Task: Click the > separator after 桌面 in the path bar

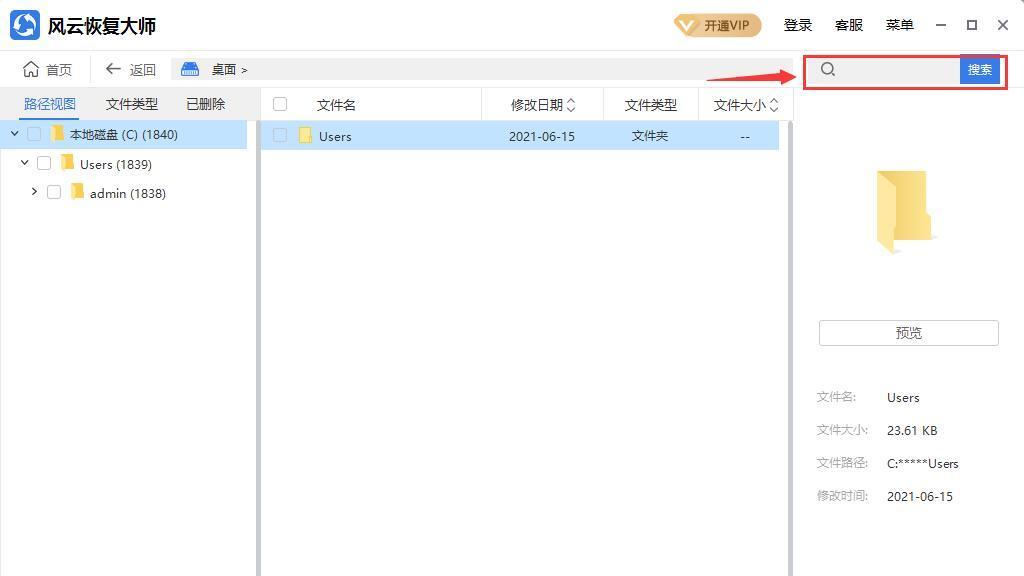Action: [244, 70]
